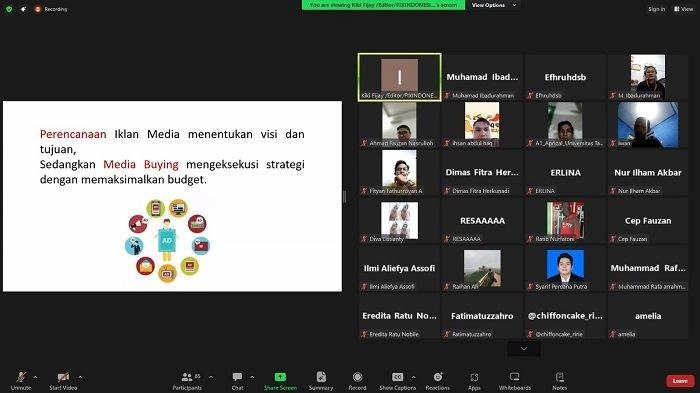Select the A1_Aprizal_Universitas video tile

coord(565,125)
